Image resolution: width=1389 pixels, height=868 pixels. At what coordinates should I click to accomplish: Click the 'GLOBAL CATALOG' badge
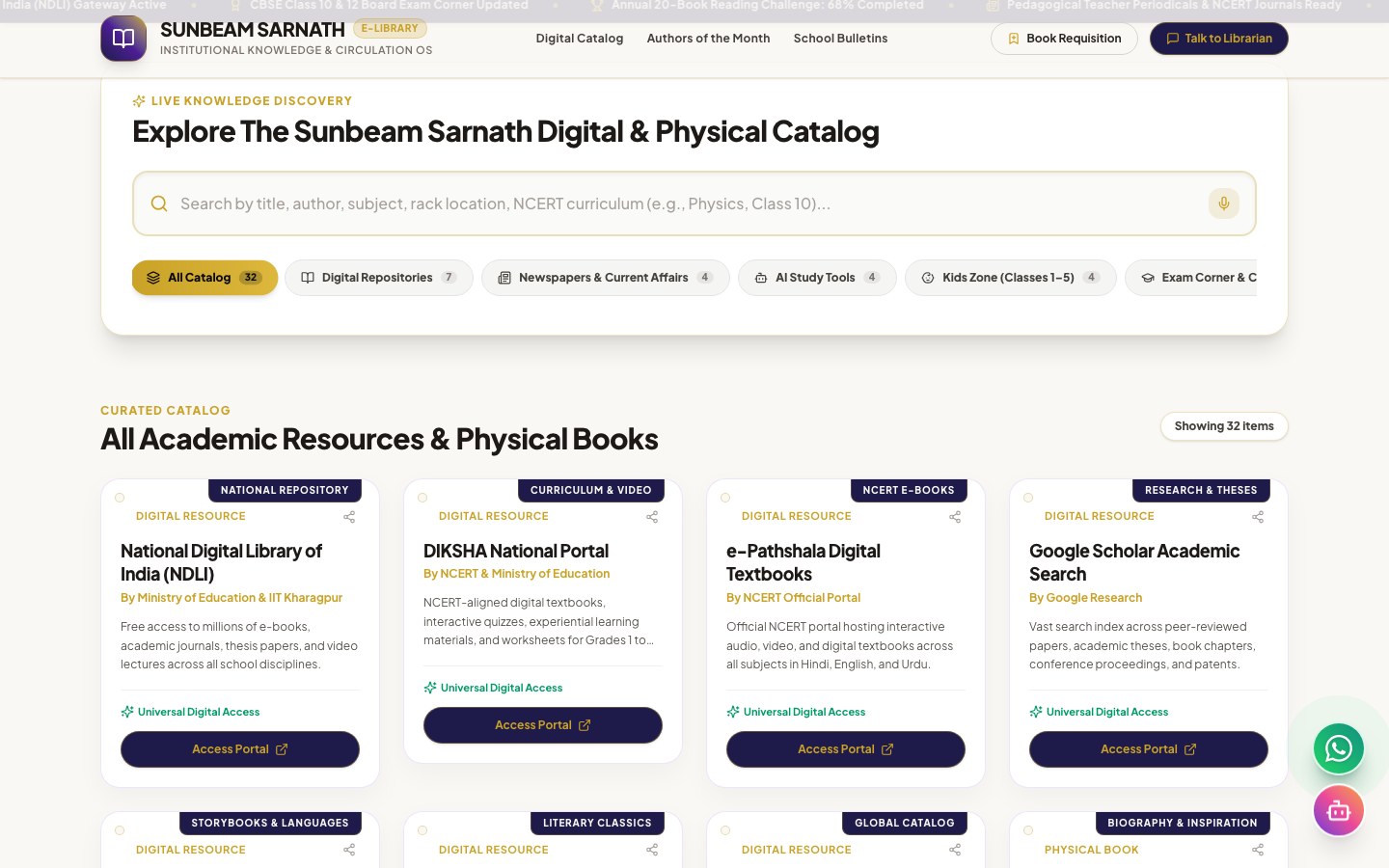point(905,823)
